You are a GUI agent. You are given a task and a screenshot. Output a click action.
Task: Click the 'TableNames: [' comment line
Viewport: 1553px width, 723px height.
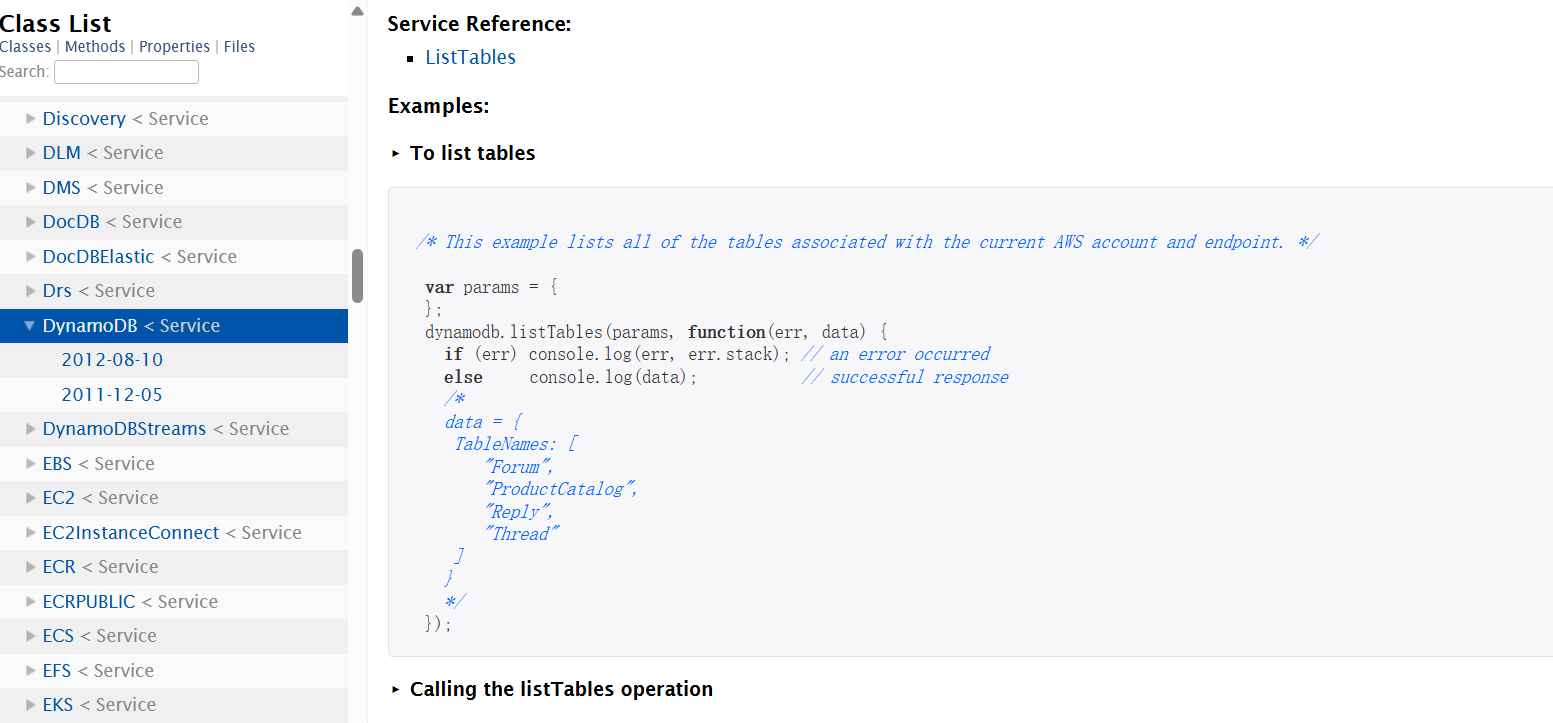pos(516,444)
